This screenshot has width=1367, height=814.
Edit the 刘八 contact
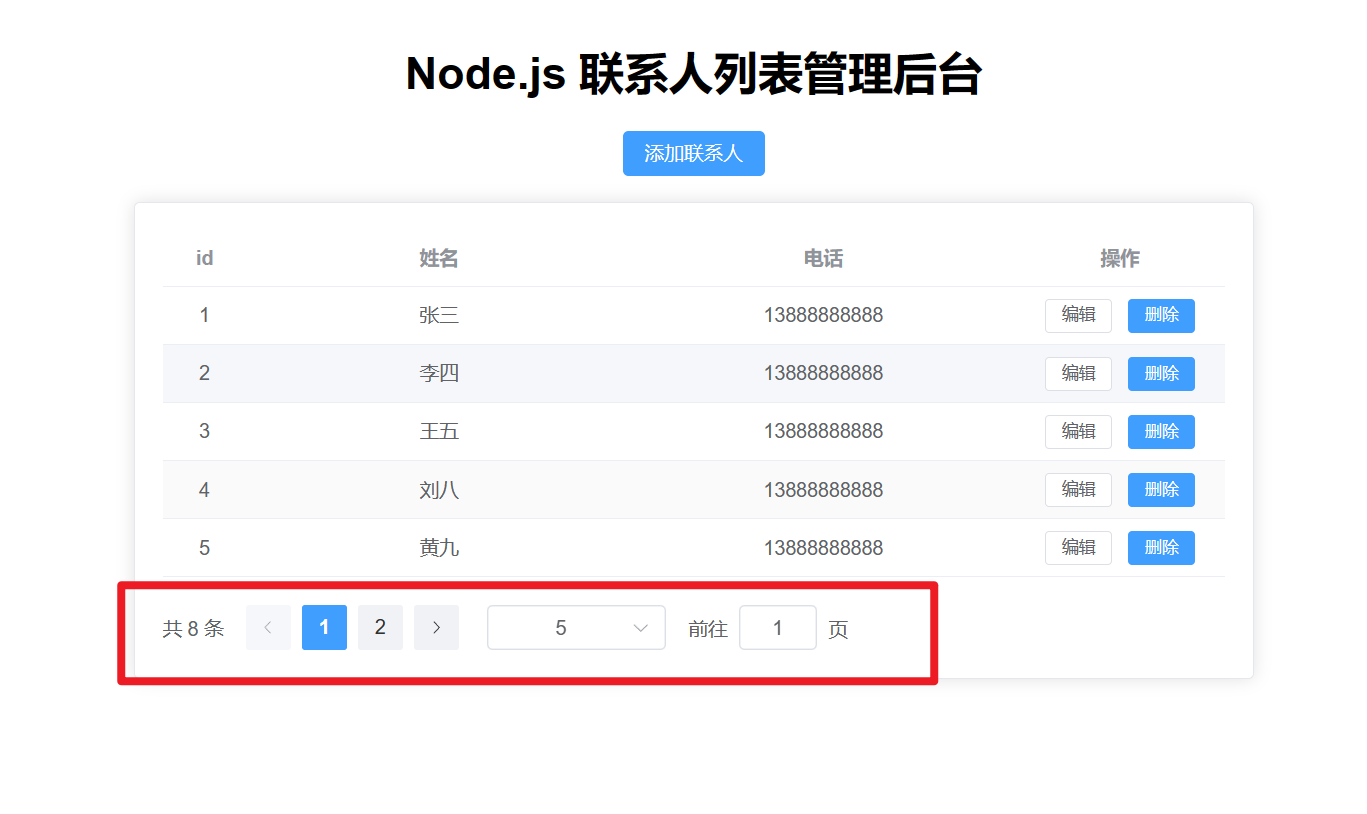click(x=1078, y=490)
